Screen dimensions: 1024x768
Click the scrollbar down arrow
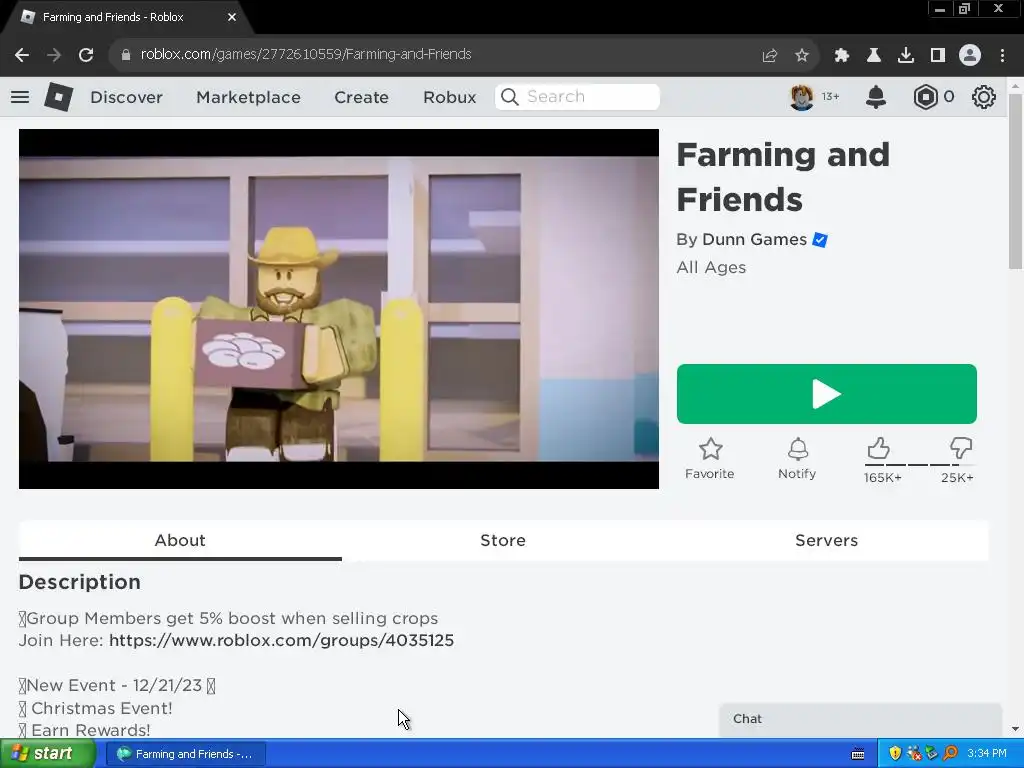point(1015,729)
